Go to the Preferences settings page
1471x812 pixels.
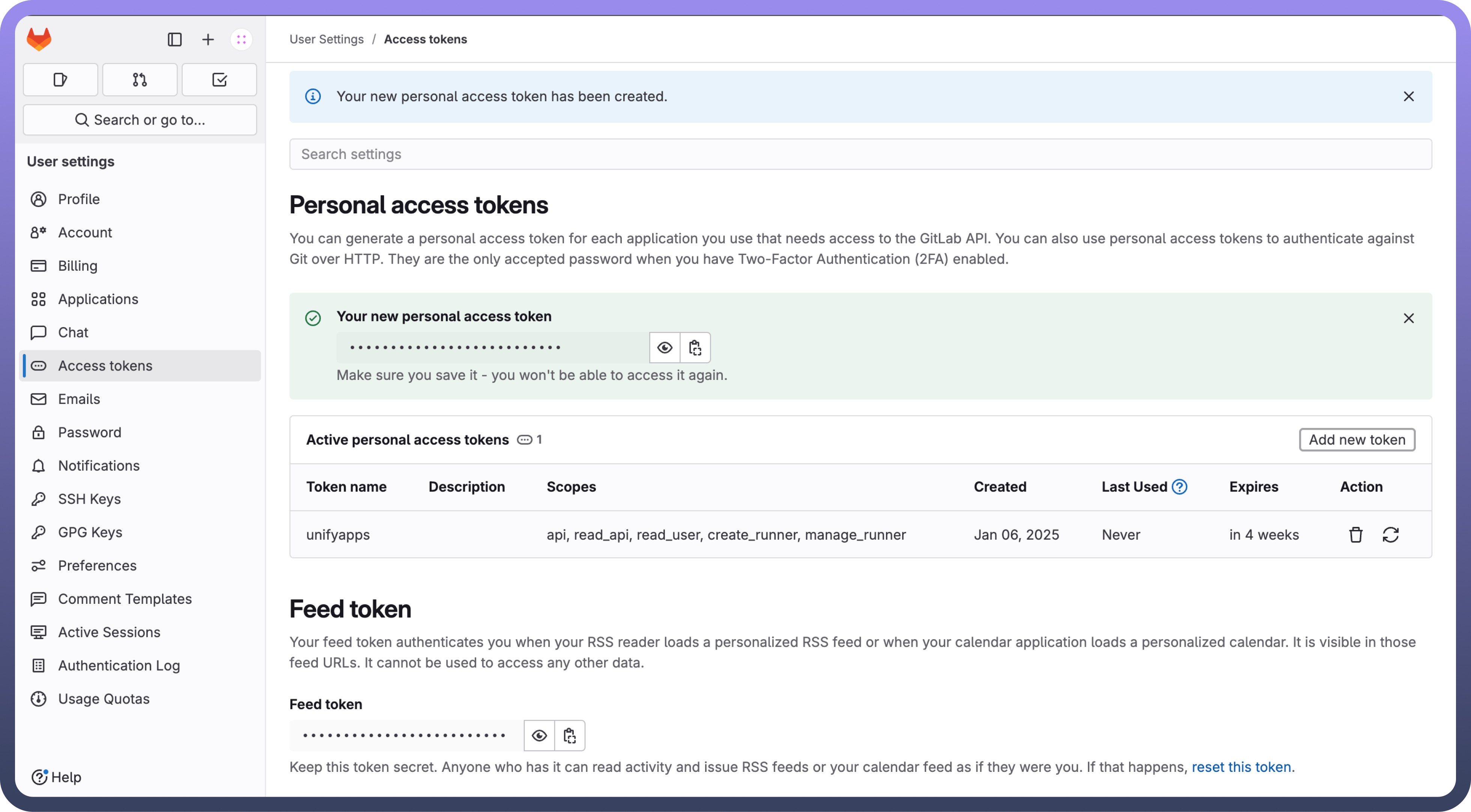tap(97, 566)
